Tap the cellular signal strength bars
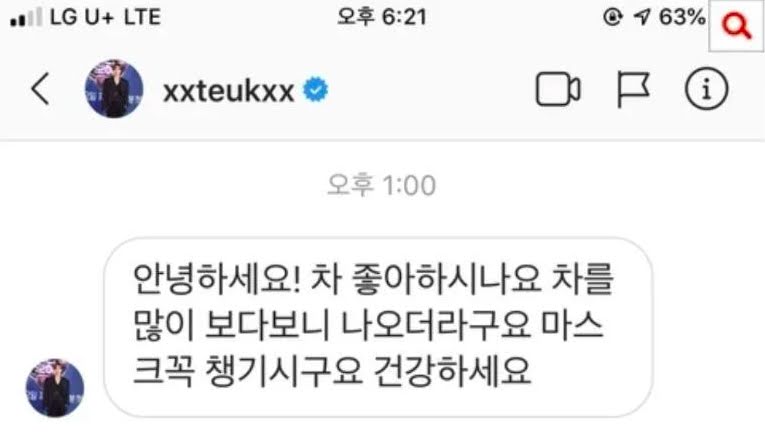This screenshot has width=765, height=448. 25,18
